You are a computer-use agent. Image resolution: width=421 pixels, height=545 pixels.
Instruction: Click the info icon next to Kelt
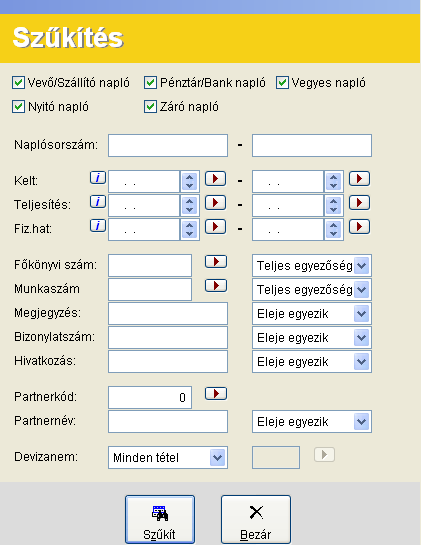[x=98, y=178]
